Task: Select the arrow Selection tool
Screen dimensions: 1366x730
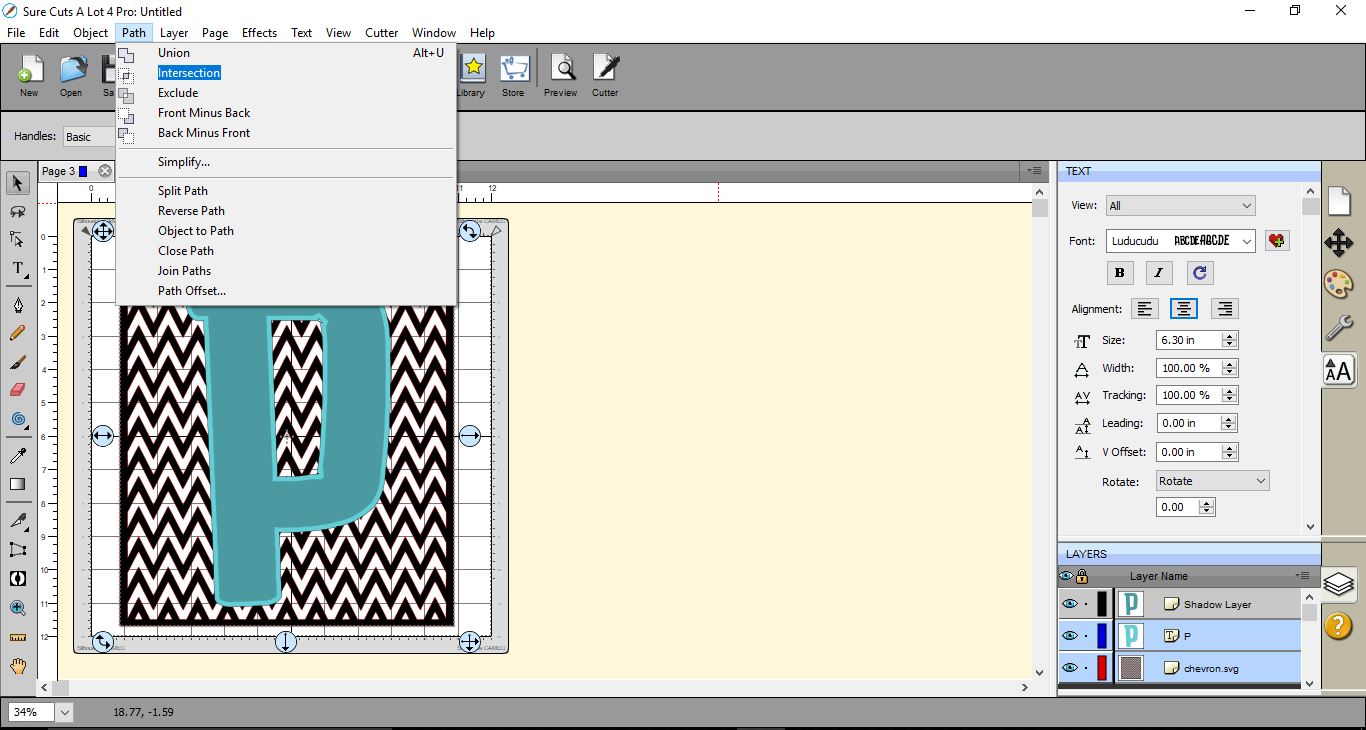Action: (x=18, y=183)
